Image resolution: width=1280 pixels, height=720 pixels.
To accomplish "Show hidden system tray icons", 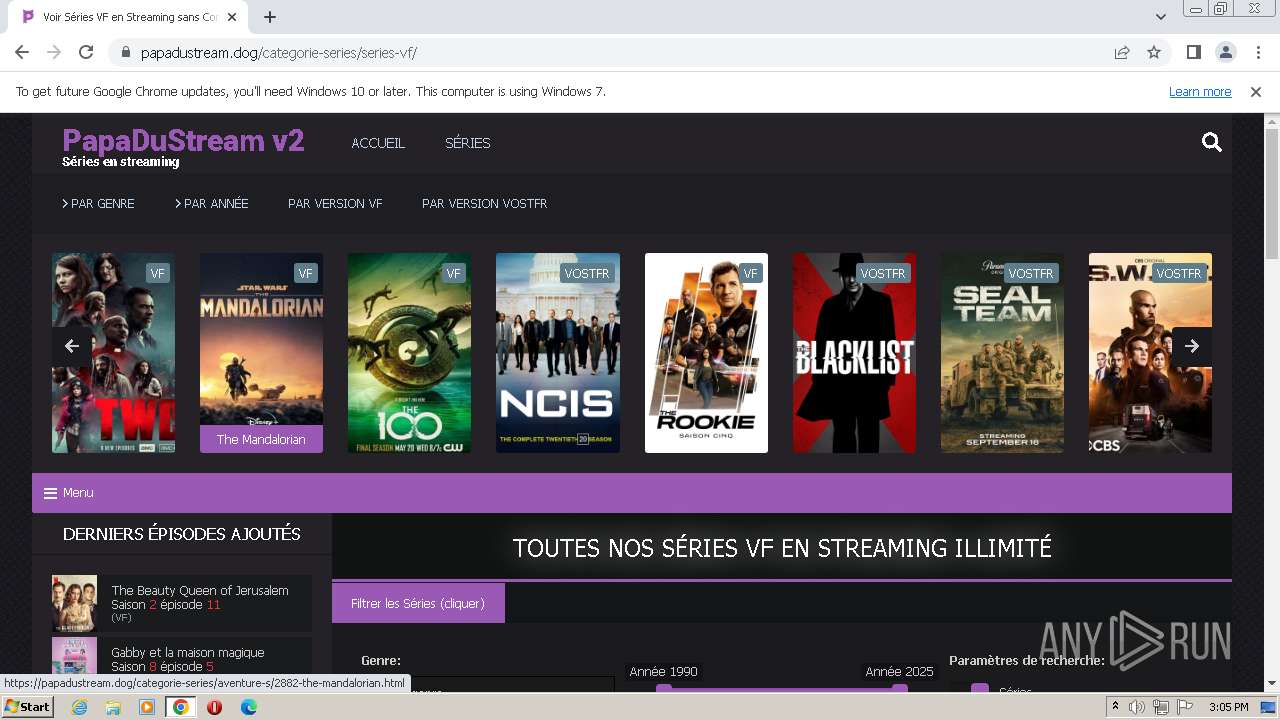I will point(1116,707).
